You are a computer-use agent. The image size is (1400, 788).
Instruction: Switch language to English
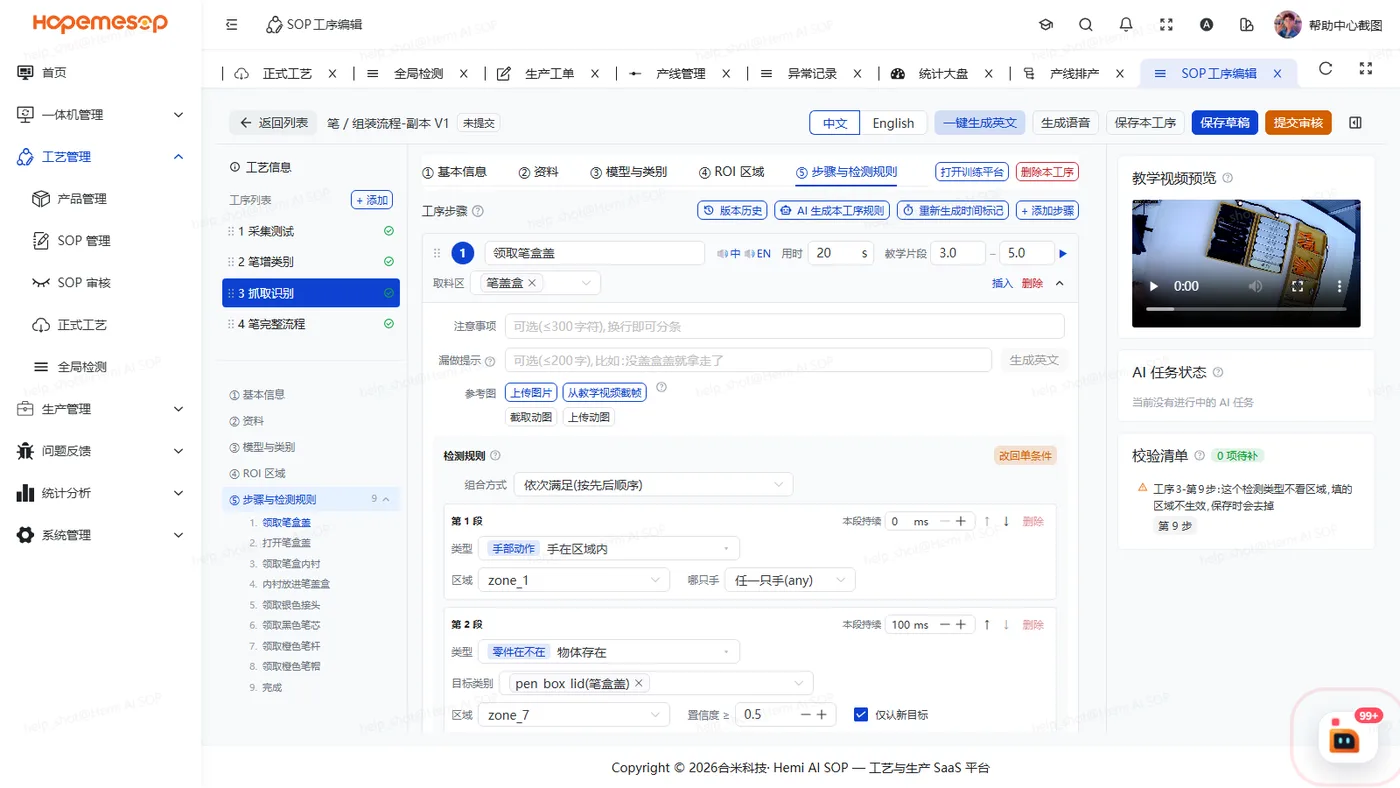(893, 123)
